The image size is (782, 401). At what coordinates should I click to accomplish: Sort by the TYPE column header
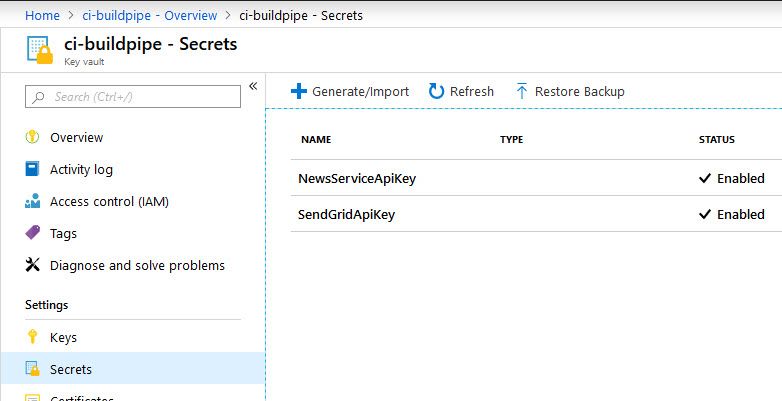512,140
